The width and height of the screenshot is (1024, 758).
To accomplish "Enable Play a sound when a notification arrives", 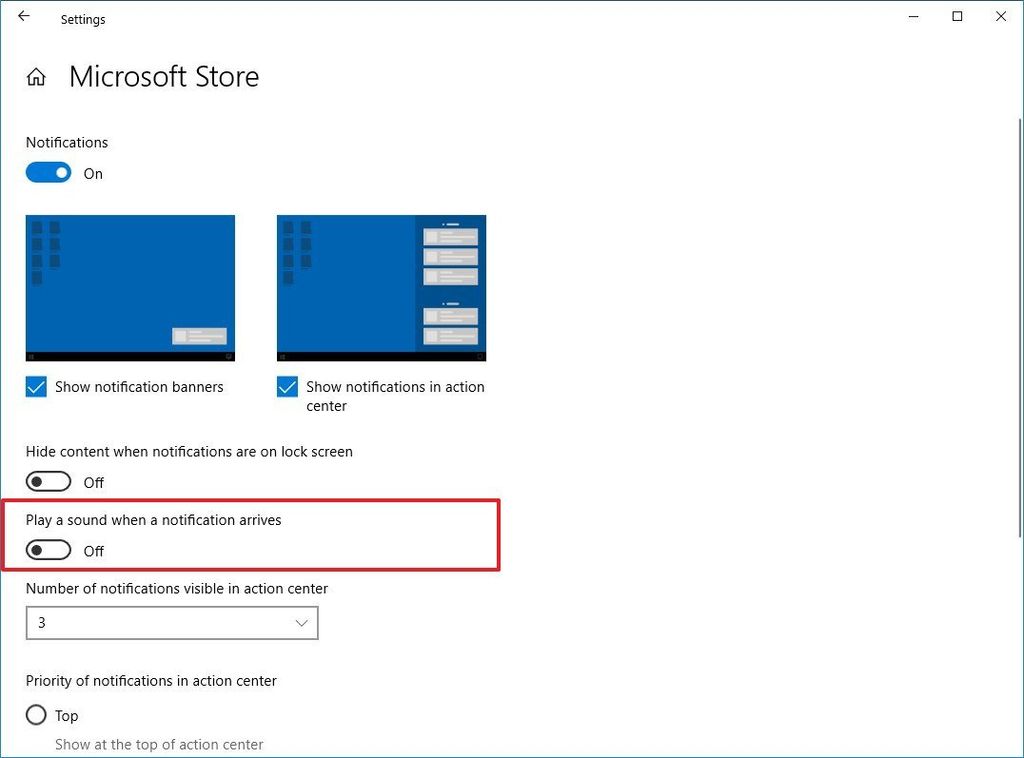I will tap(48, 550).
